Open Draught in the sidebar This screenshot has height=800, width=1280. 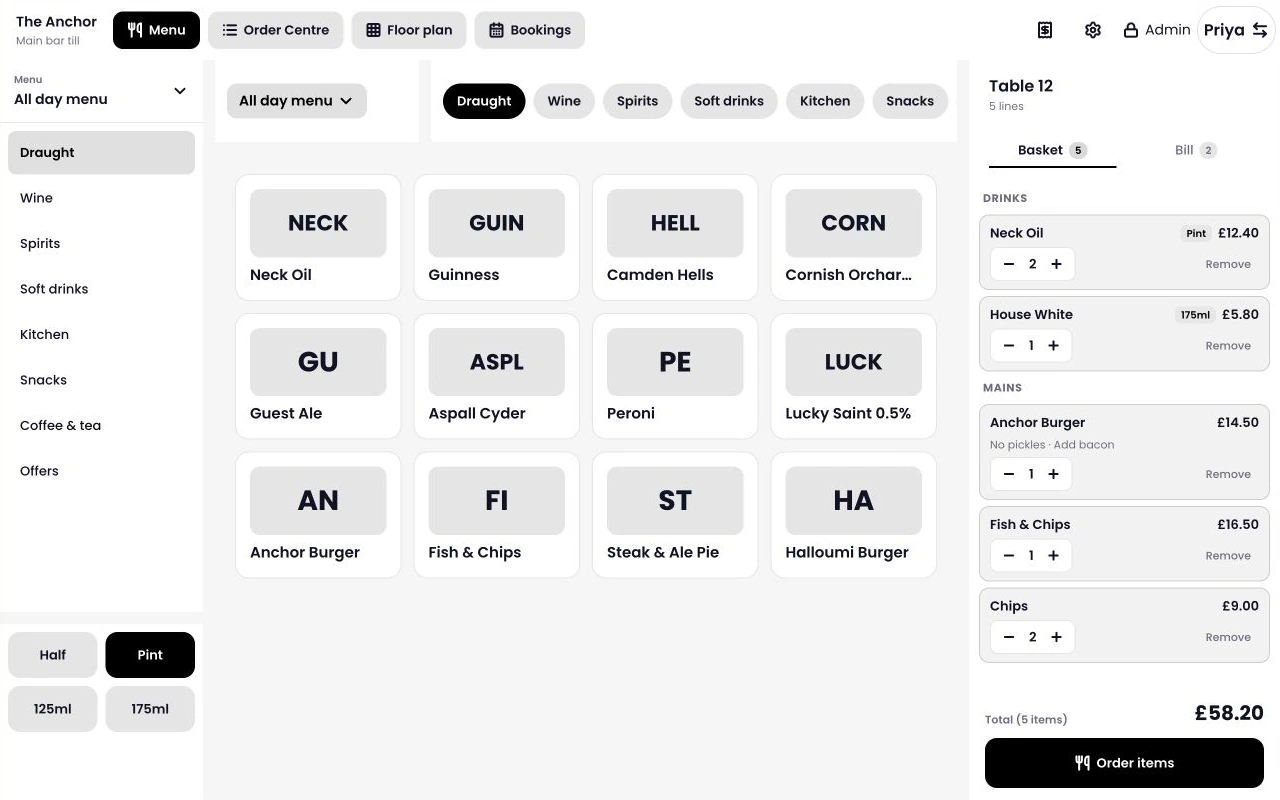(x=101, y=153)
